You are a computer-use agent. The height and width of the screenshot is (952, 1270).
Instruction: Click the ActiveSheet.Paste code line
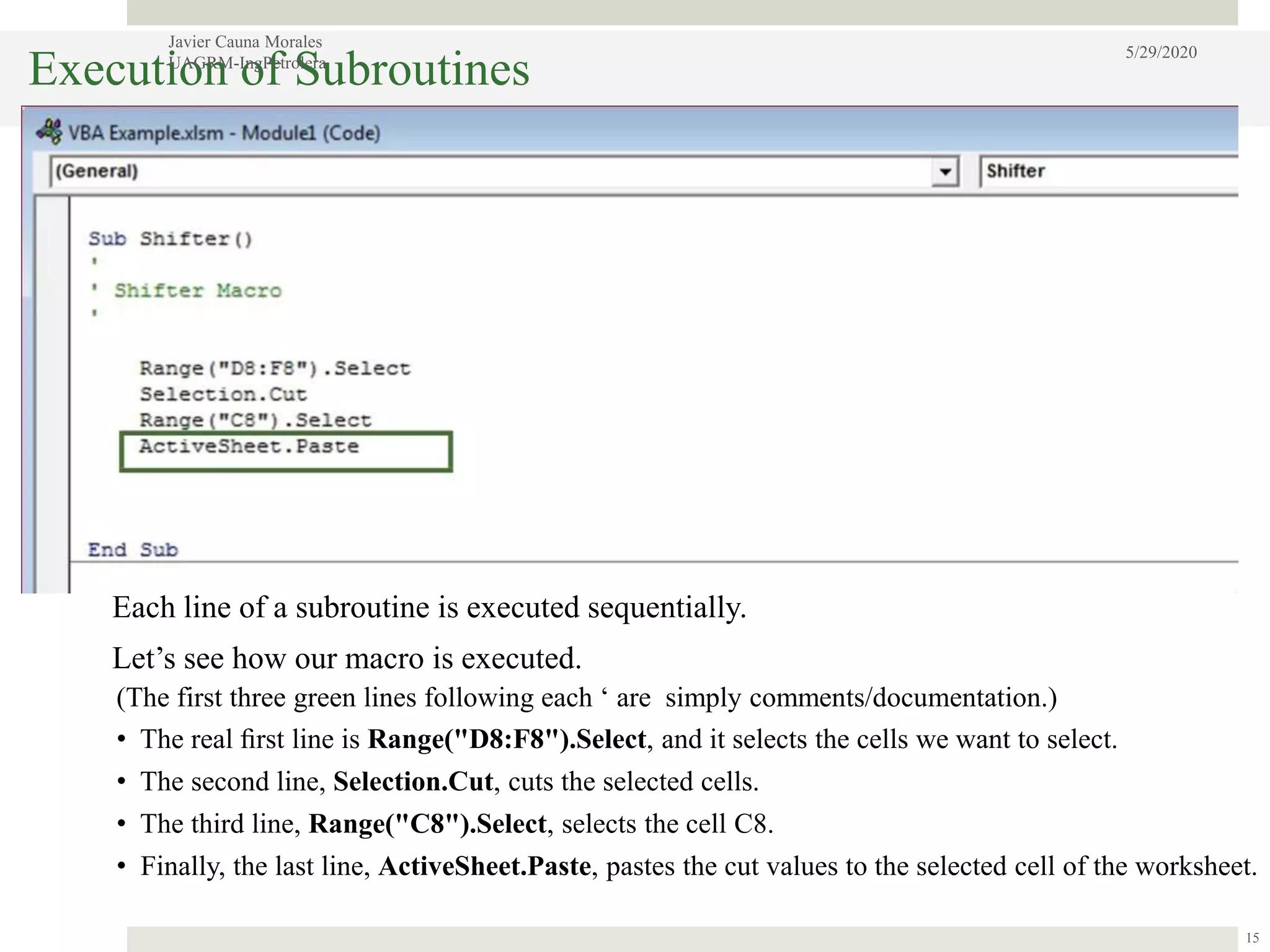(249, 447)
